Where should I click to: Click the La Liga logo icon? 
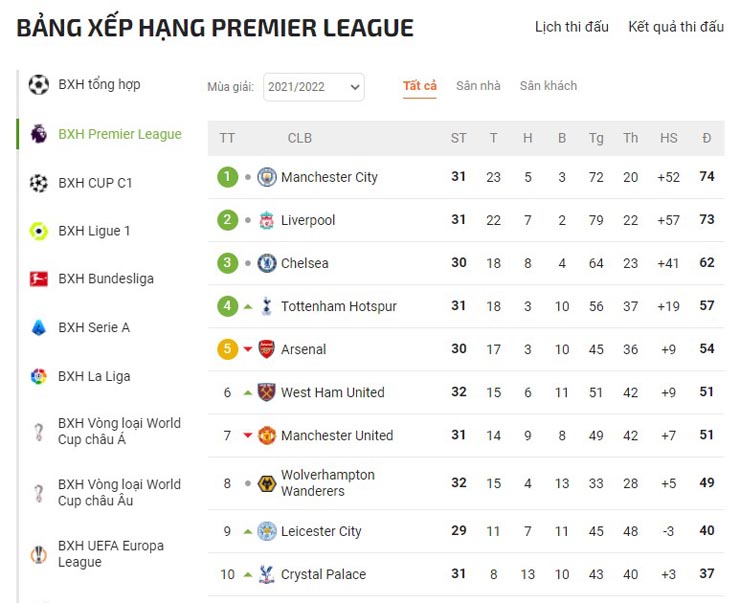pos(39,377)
